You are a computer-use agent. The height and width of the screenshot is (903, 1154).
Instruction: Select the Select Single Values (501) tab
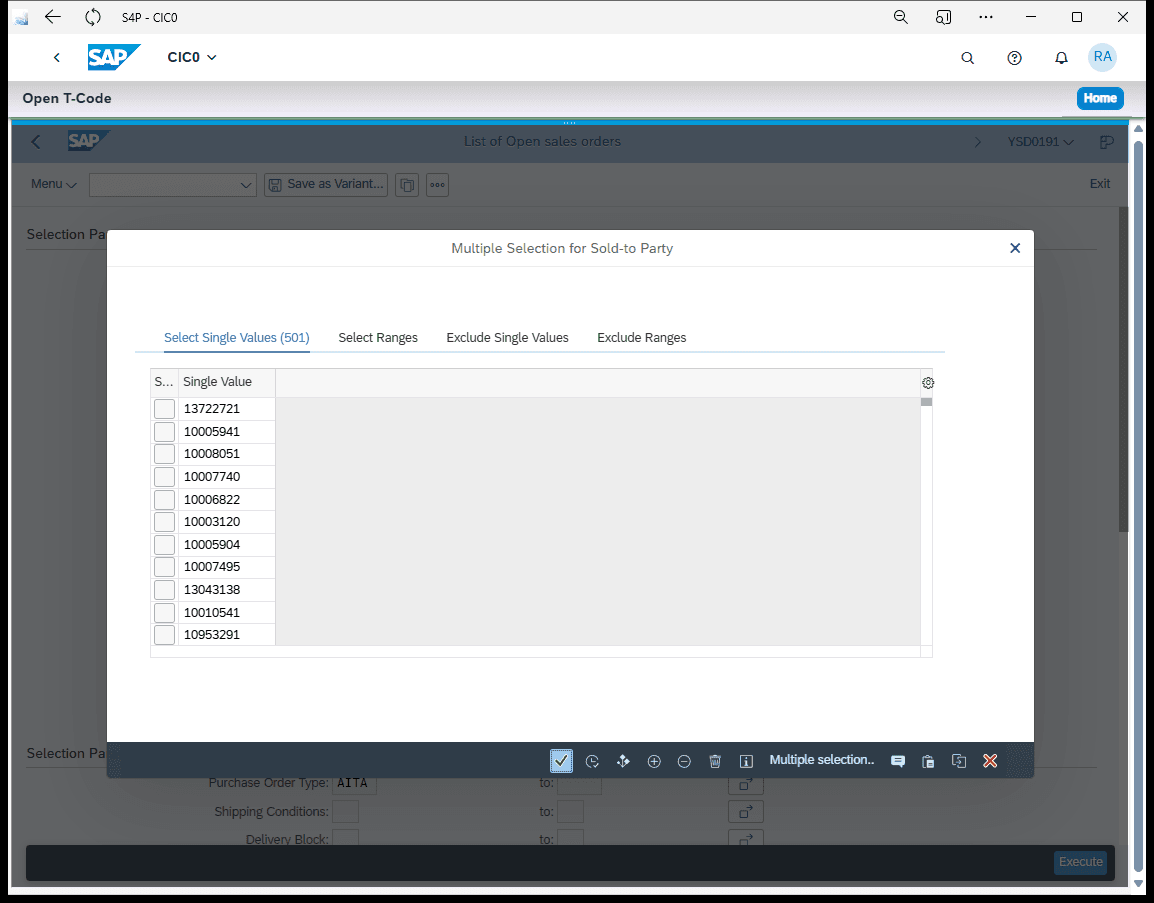tap(236, 338)
